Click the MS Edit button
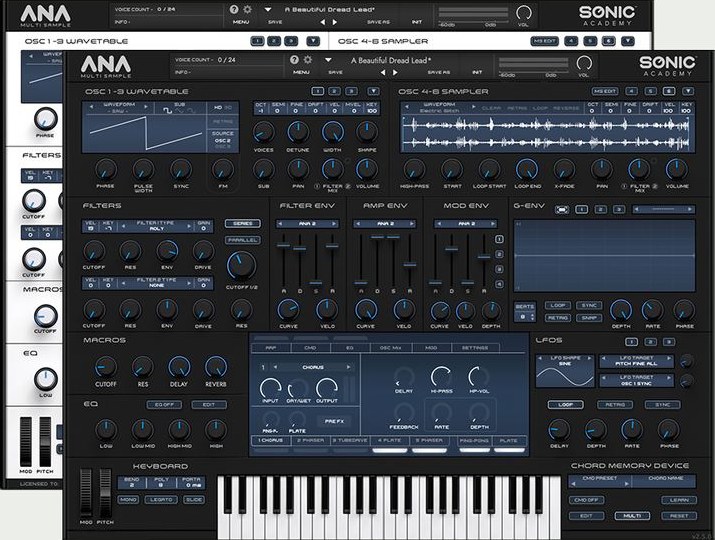Image resolution: width=715 pixels, height=540 pixels. (605, 91)
